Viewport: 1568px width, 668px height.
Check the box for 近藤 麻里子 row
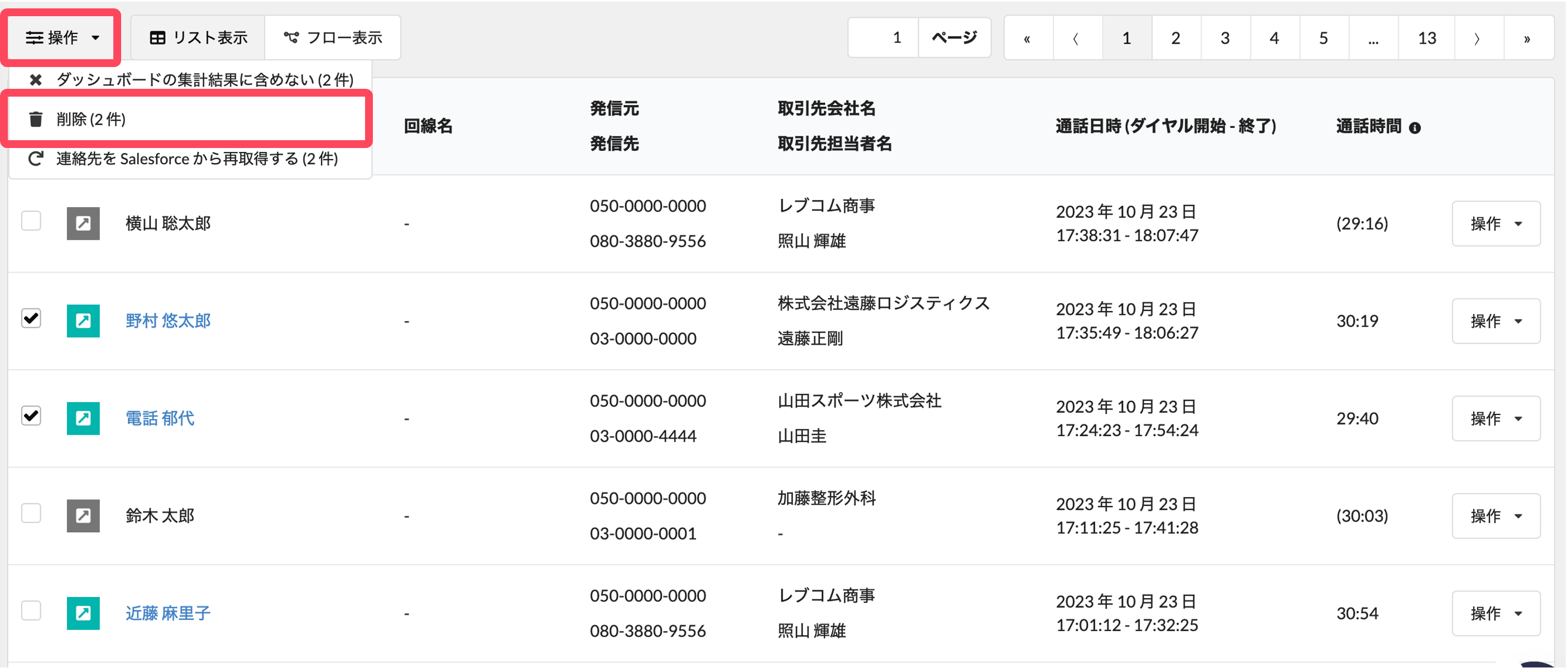pos(31,610)
